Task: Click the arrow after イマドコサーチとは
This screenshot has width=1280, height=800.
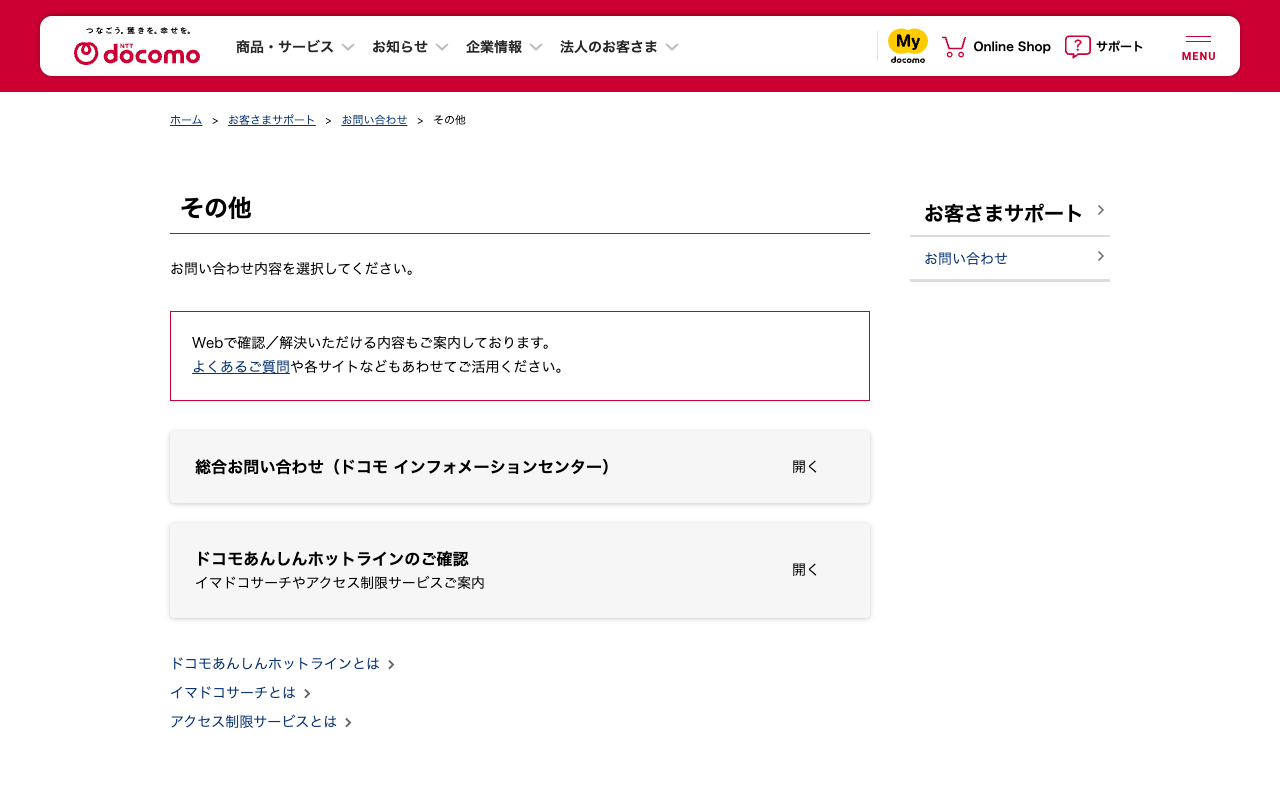Action: 307,694
